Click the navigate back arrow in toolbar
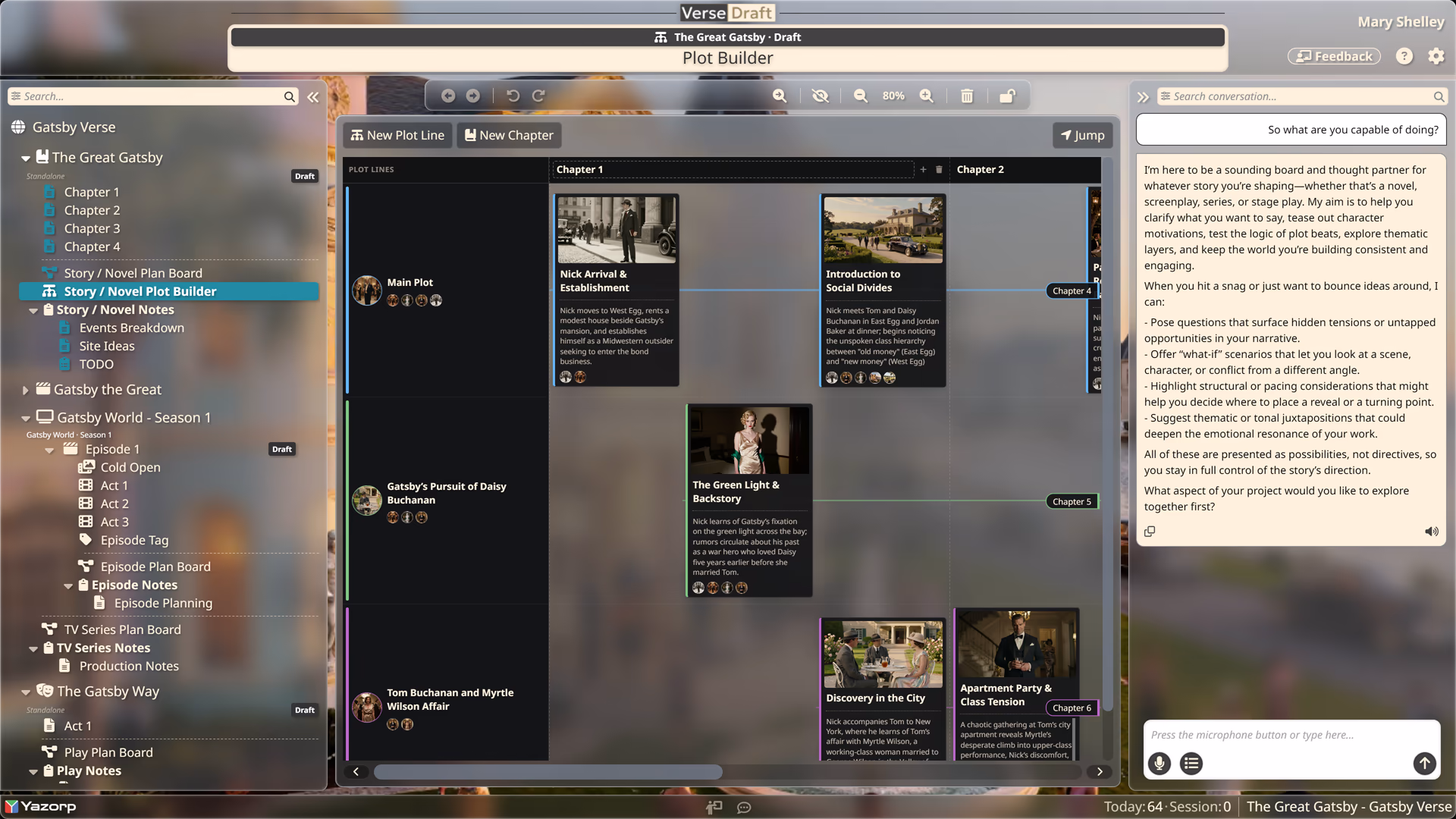This screenshot has height=819, width=1456. [x=448, y=96]
